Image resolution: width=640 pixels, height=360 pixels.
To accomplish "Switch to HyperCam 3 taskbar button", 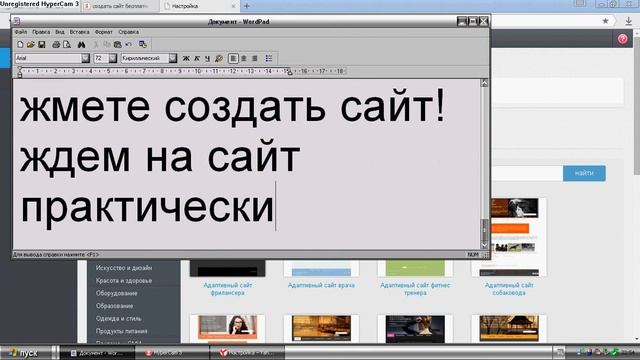I will [x=171, y=353].
